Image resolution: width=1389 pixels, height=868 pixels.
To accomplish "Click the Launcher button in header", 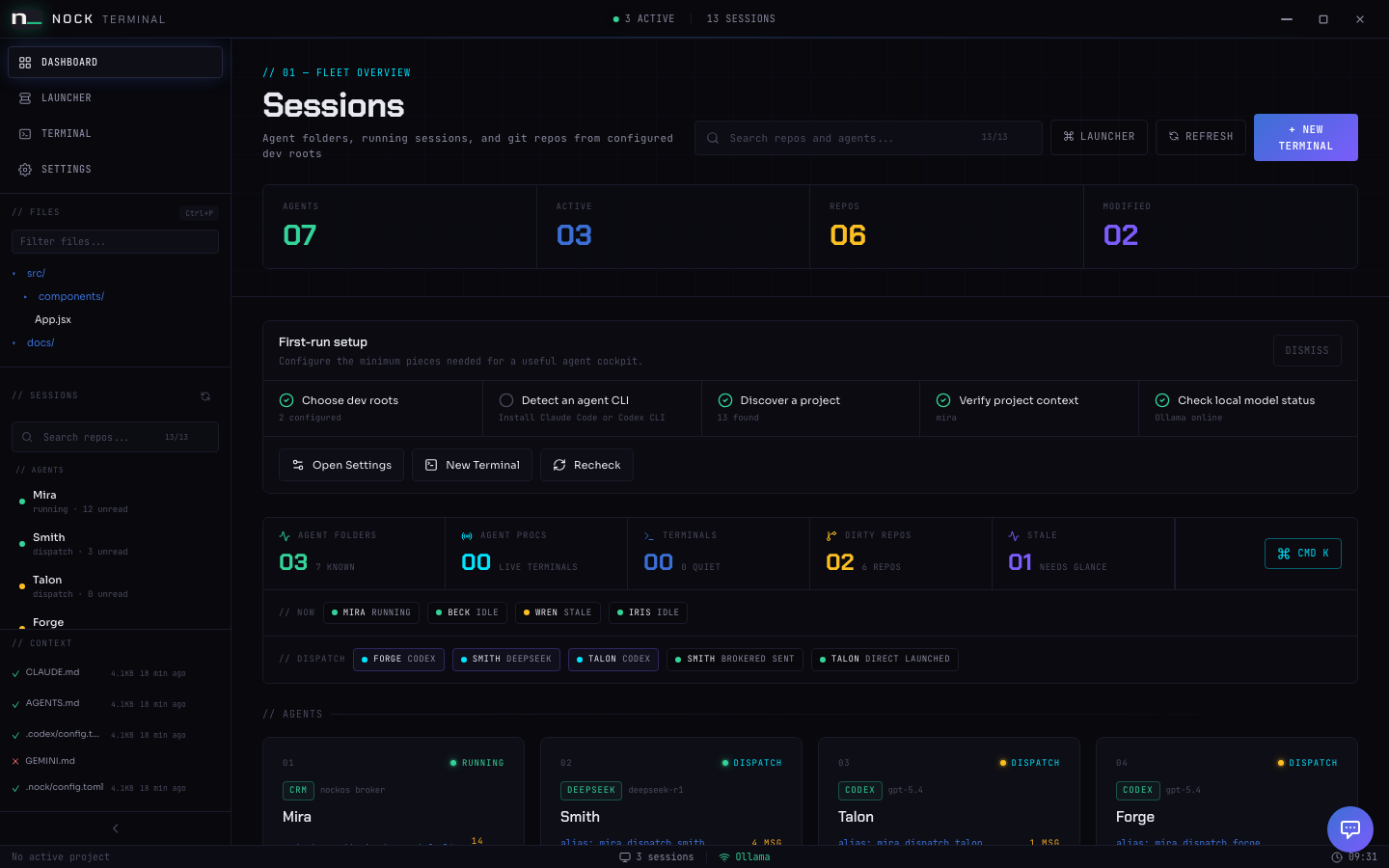I will point(1099,137).
